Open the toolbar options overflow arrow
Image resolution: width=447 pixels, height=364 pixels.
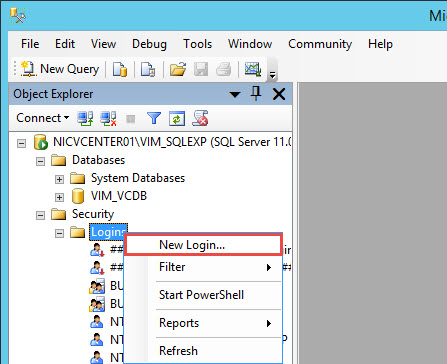tap(272, 75)
